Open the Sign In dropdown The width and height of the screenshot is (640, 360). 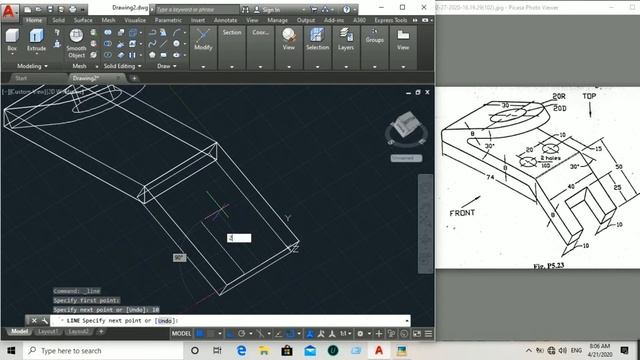click(x=280, y=9)
